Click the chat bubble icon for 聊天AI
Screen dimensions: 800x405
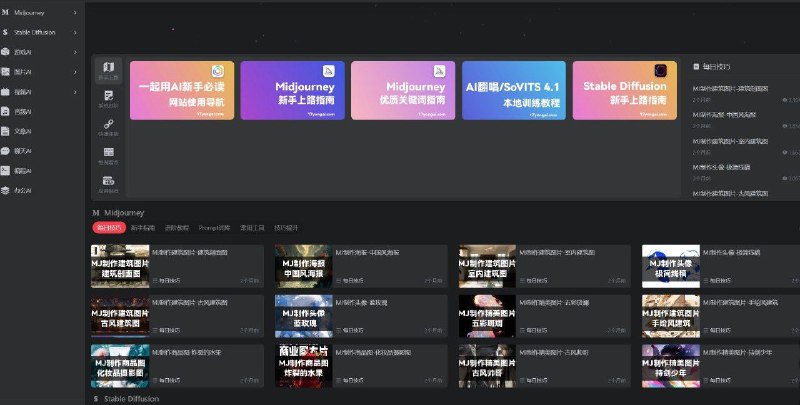(6, 150)
